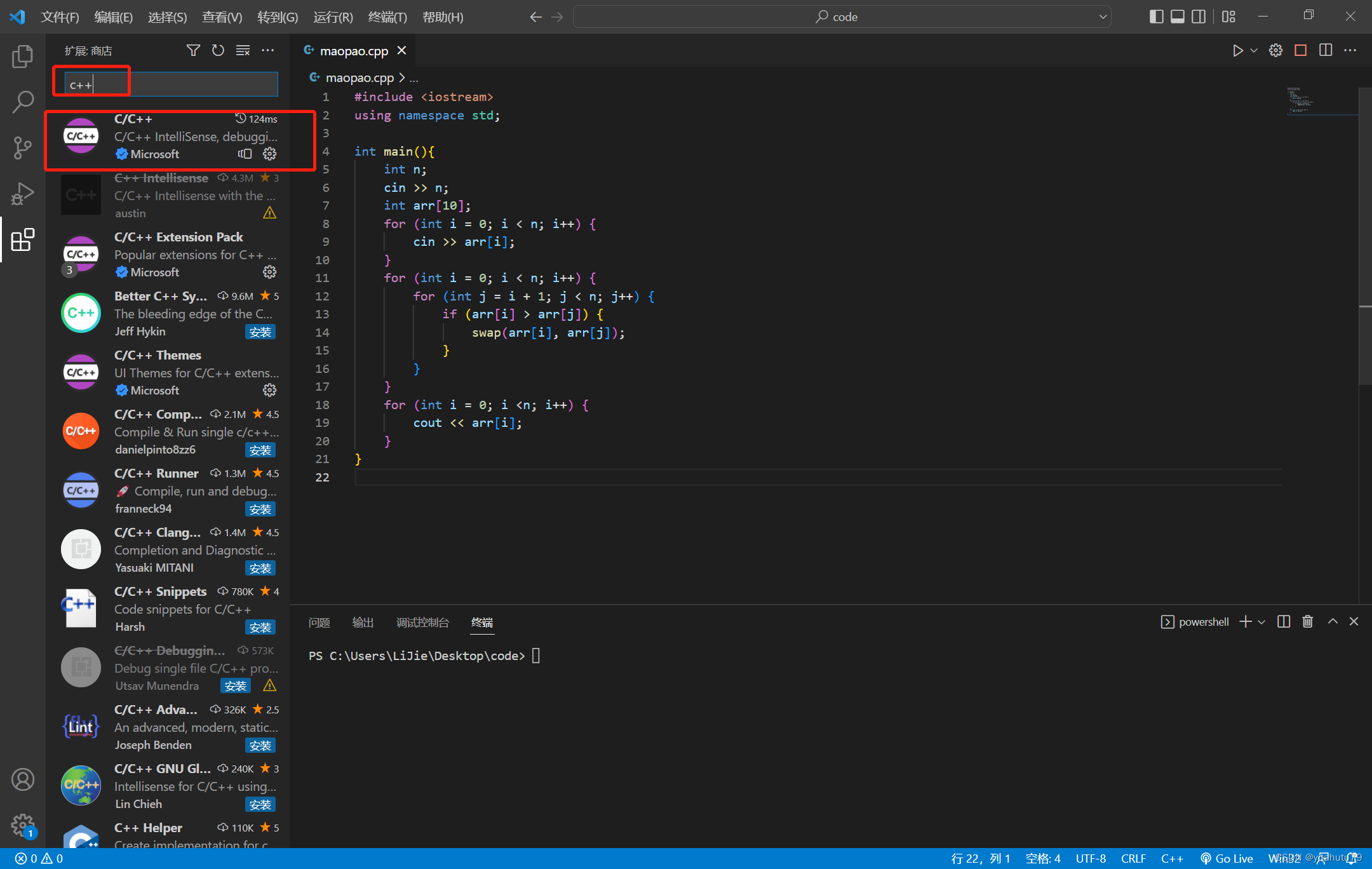Open extensions view more actions menu

pos(268,50)
